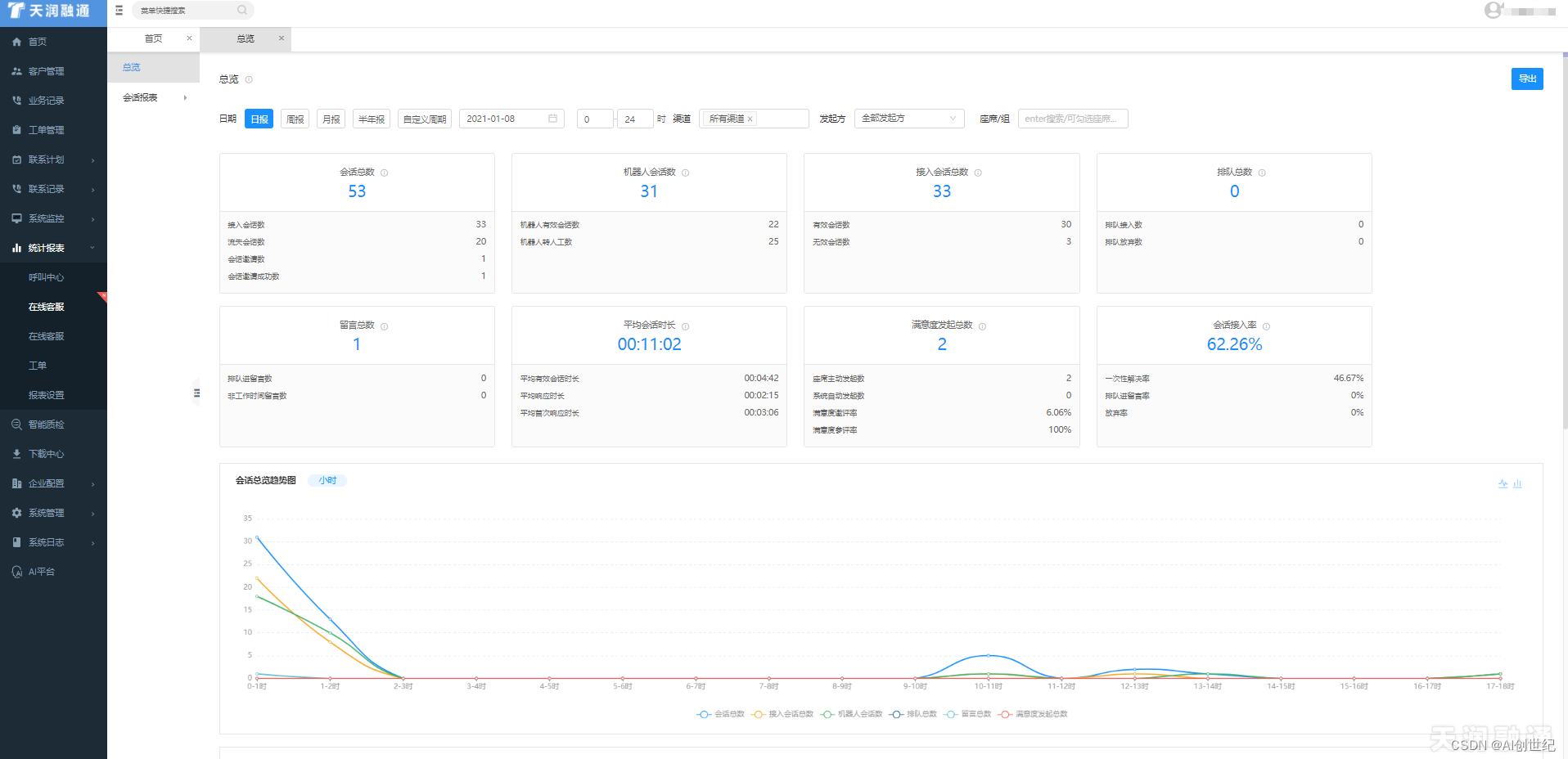Switch chart to line view icon
The width and height of the screenshot is (1568, 759).
tap(1503, 484)
